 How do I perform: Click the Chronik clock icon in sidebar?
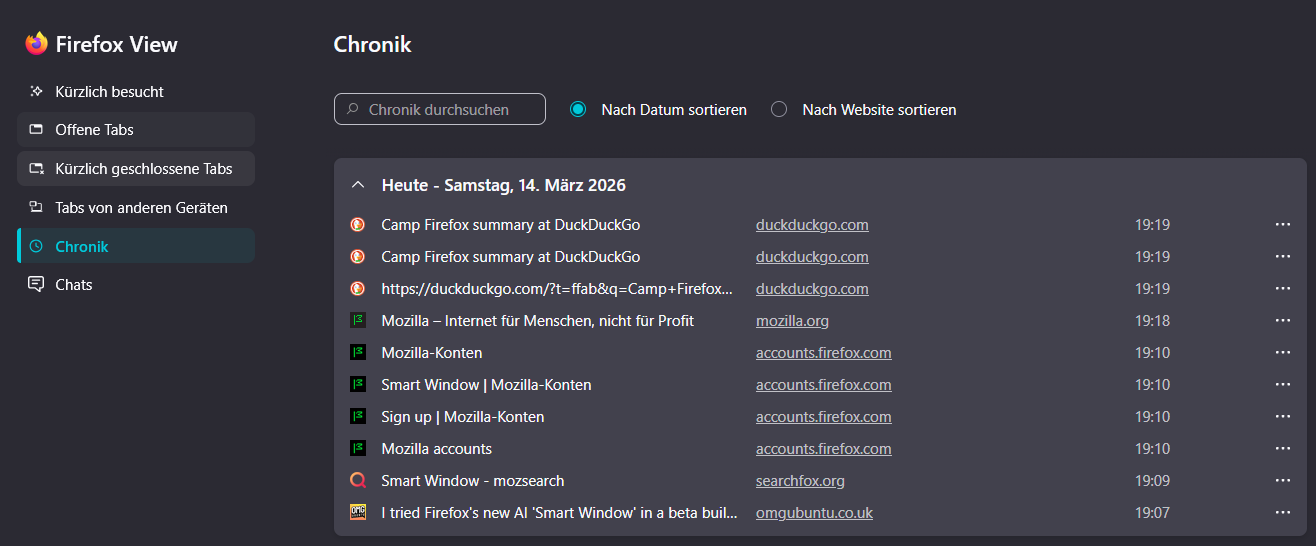36,246
